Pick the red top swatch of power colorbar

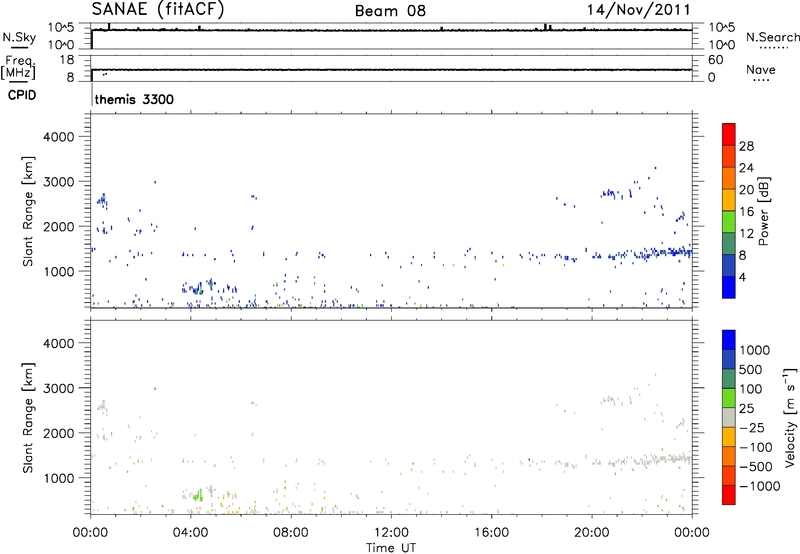click(729, 135)
